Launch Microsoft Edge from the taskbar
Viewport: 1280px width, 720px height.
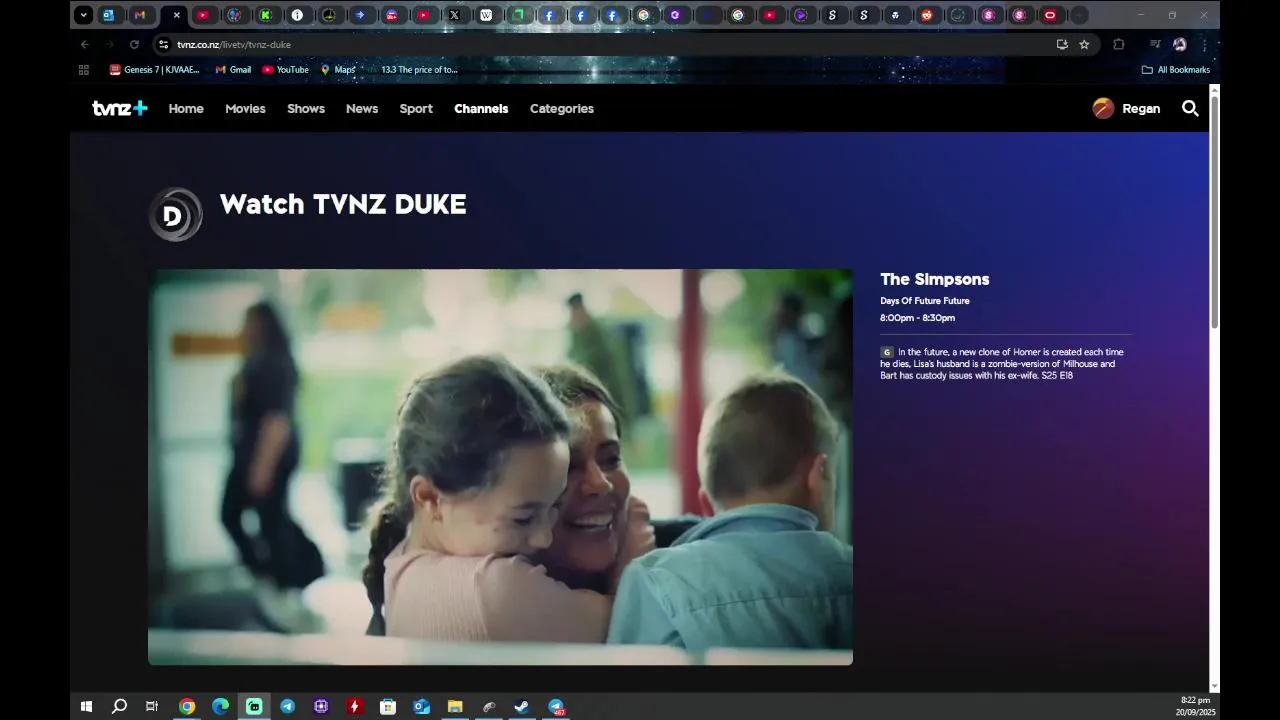click(220, 706)
